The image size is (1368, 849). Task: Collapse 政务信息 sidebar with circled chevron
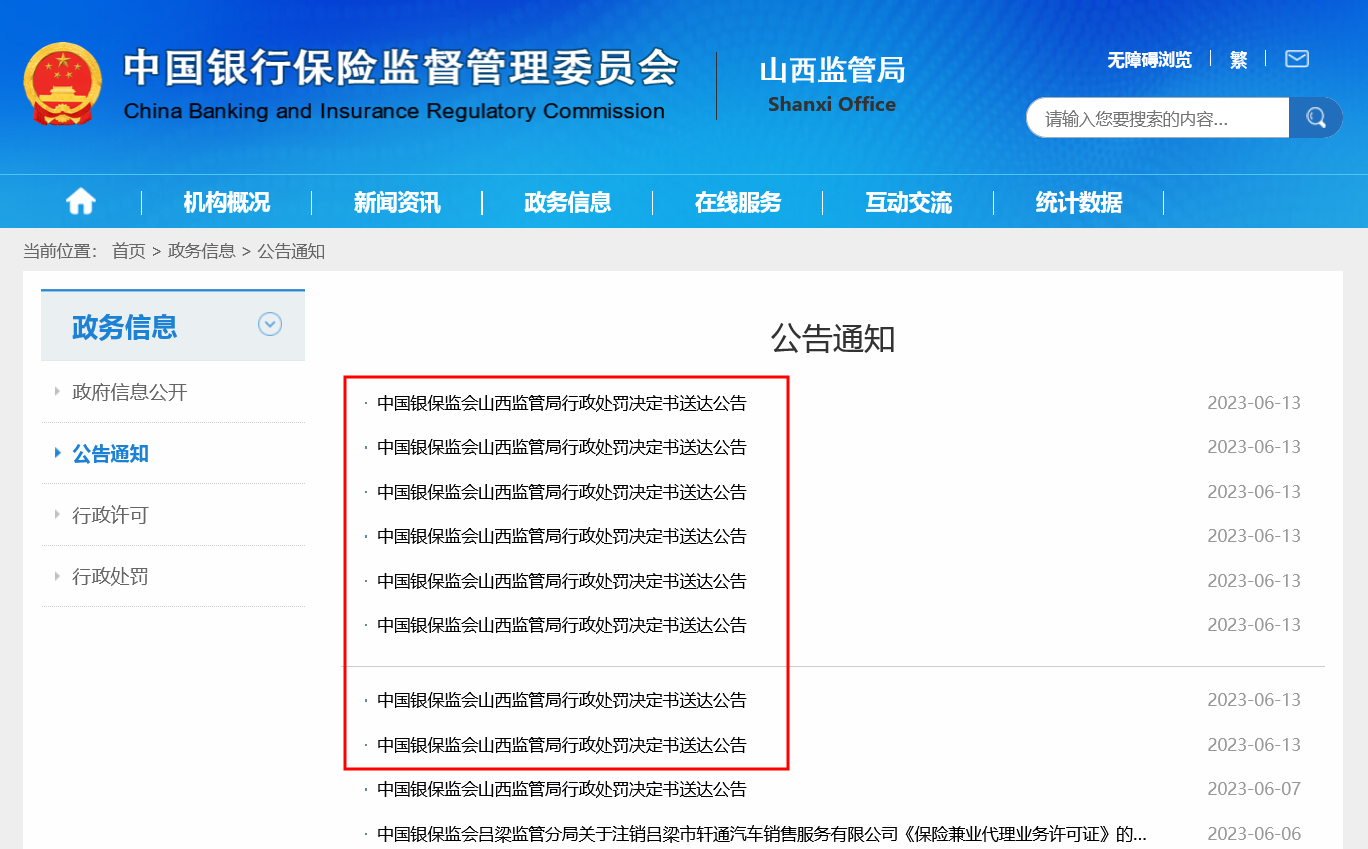pyautogui.click(x=270, y=325)
